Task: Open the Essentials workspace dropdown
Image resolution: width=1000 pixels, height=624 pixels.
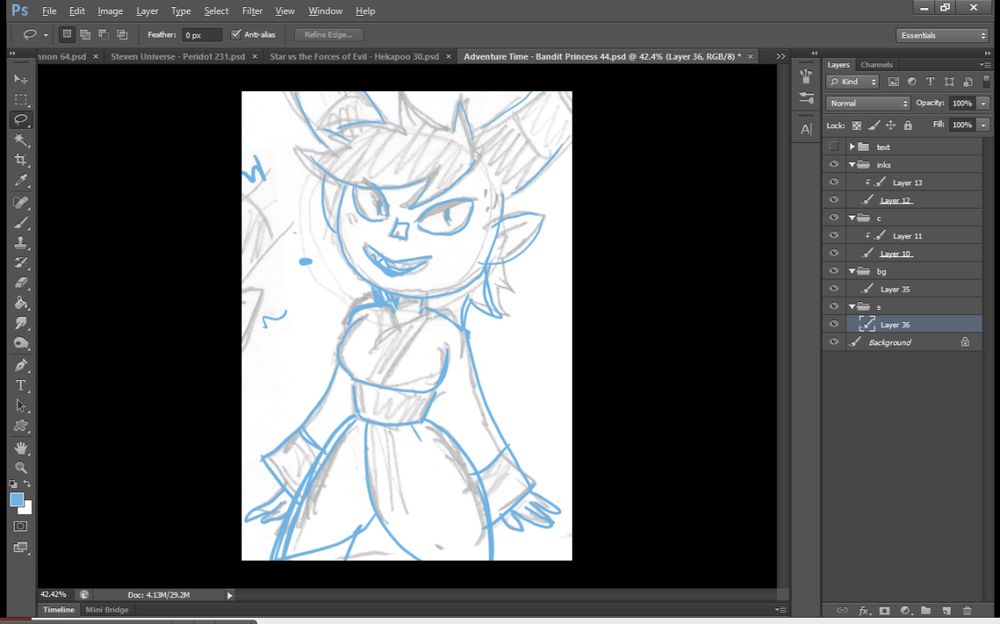Action: point(943,36)
